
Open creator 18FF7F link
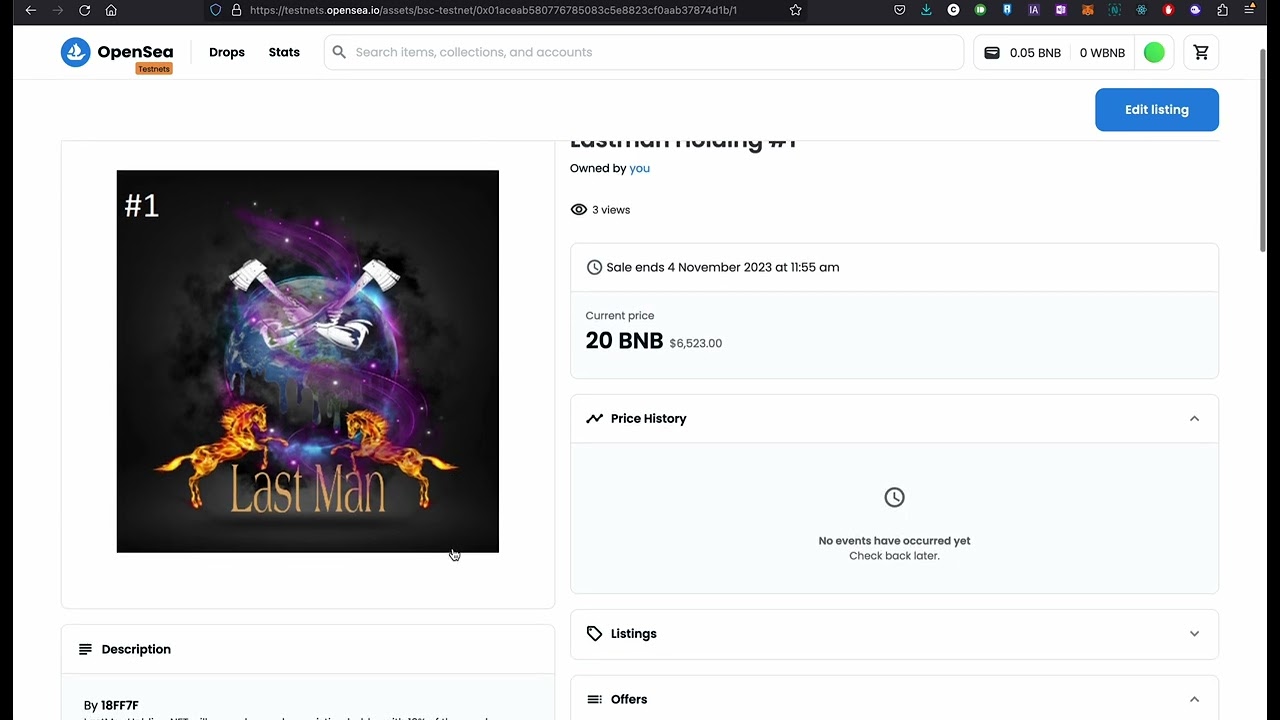pos(120,705)
